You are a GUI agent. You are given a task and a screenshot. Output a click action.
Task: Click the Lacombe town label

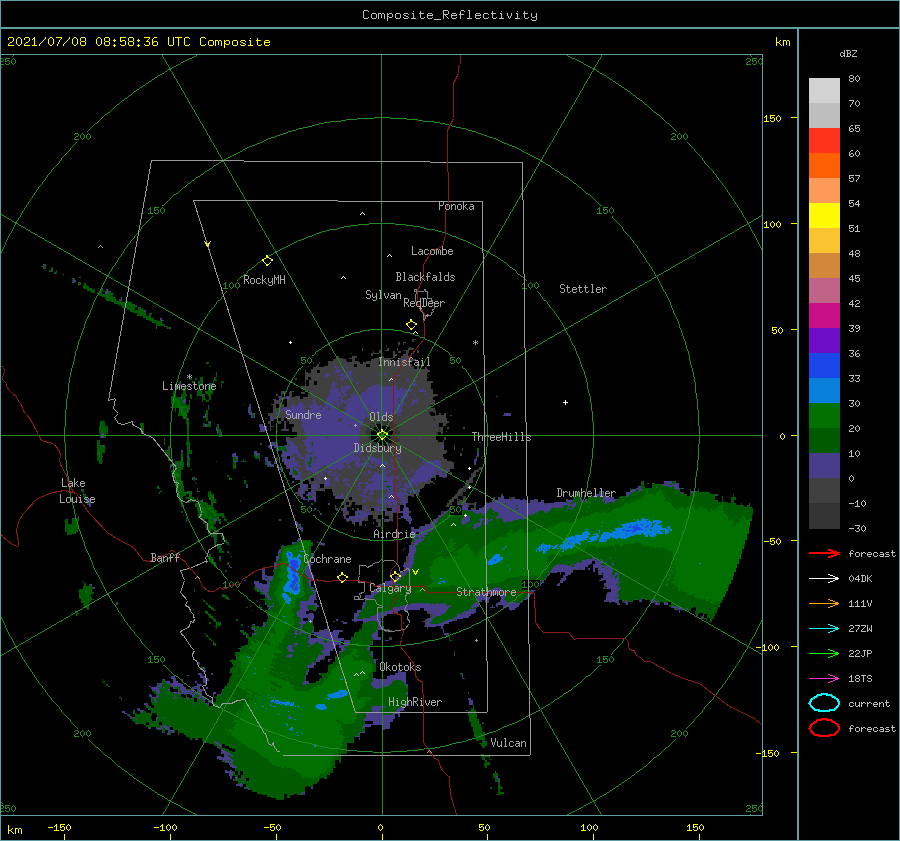pyautogui.click(x=432, y=251)
